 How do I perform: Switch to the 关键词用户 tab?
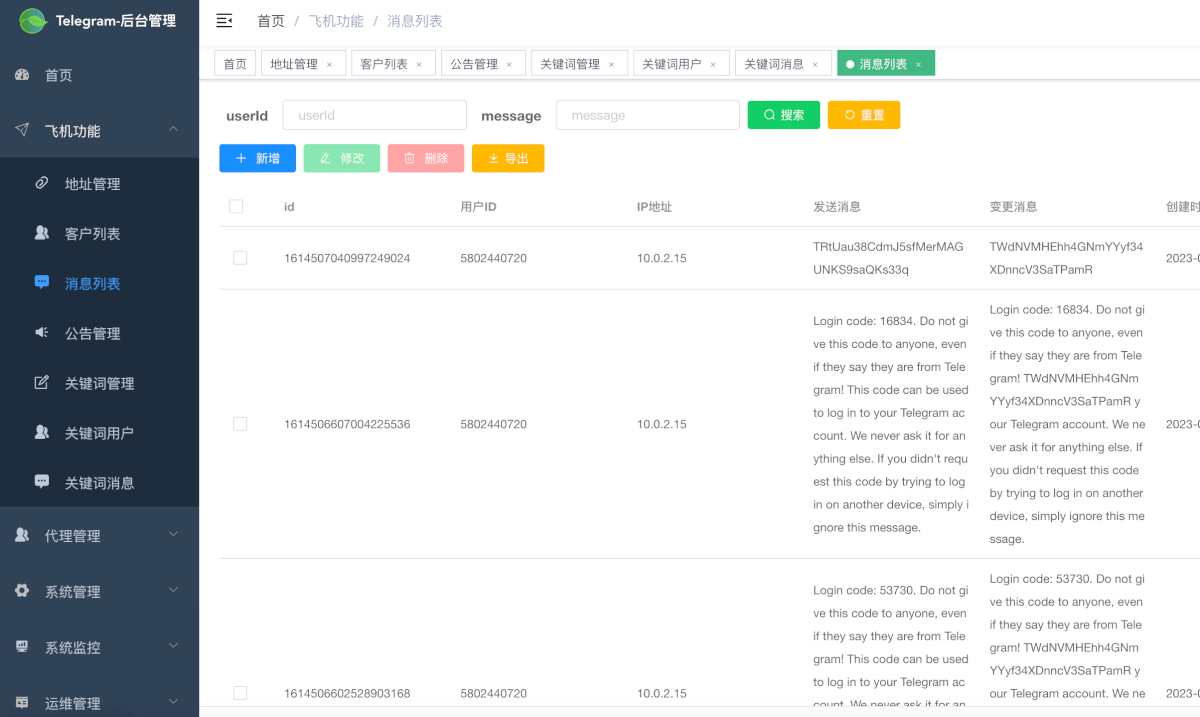pos(671,64)
